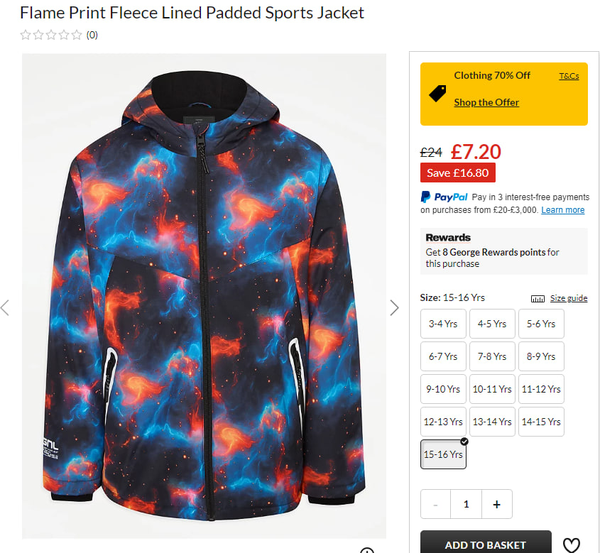
Task: Click the quantity number field
Action: [x=466, y=504]
